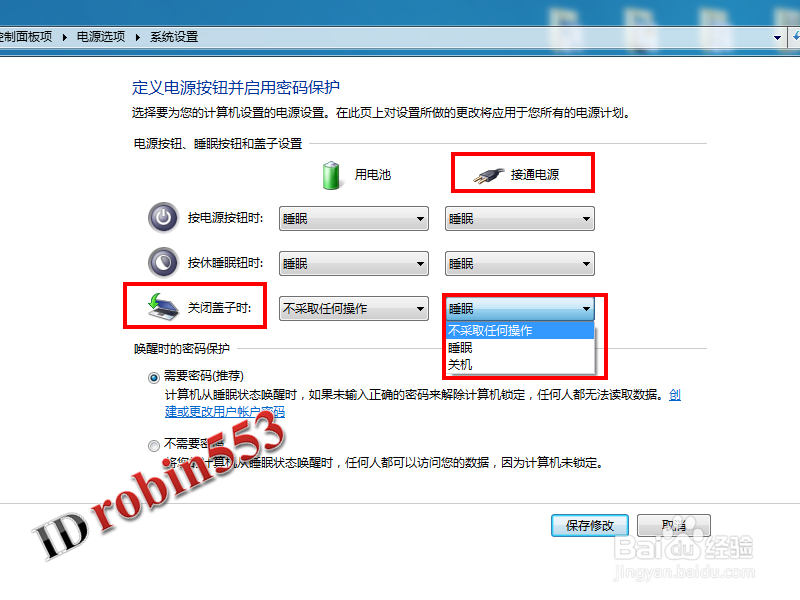The width and height of the screenshot is (800, 600).
Task: Click breadcrumb arrow after 电源选项
Action: click(138, 37)
